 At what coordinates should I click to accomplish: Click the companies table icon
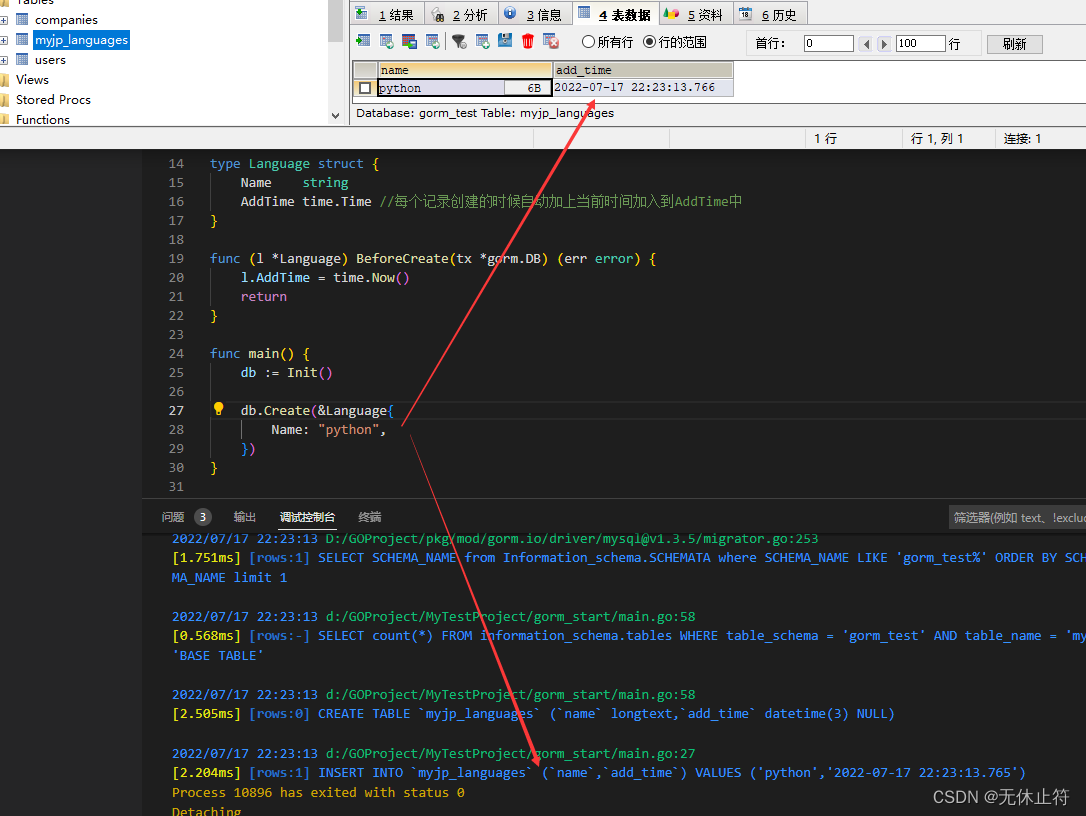[x=22, y=19]
